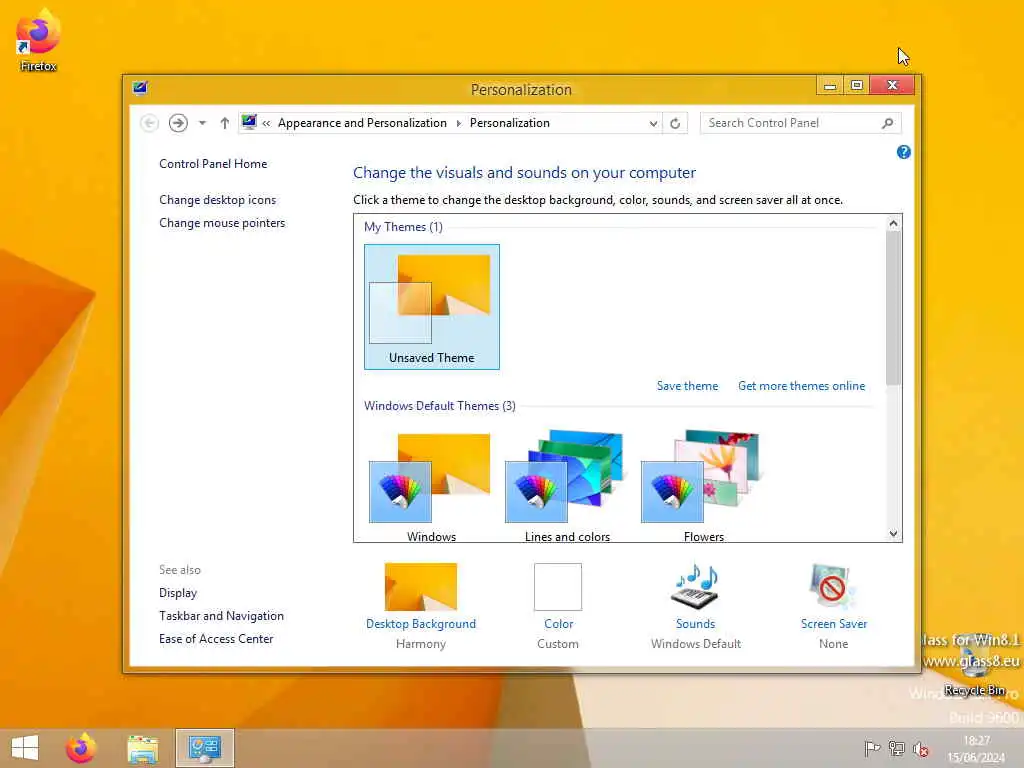
Task: Click the Sounds text link
Action: tap(696, 624)
